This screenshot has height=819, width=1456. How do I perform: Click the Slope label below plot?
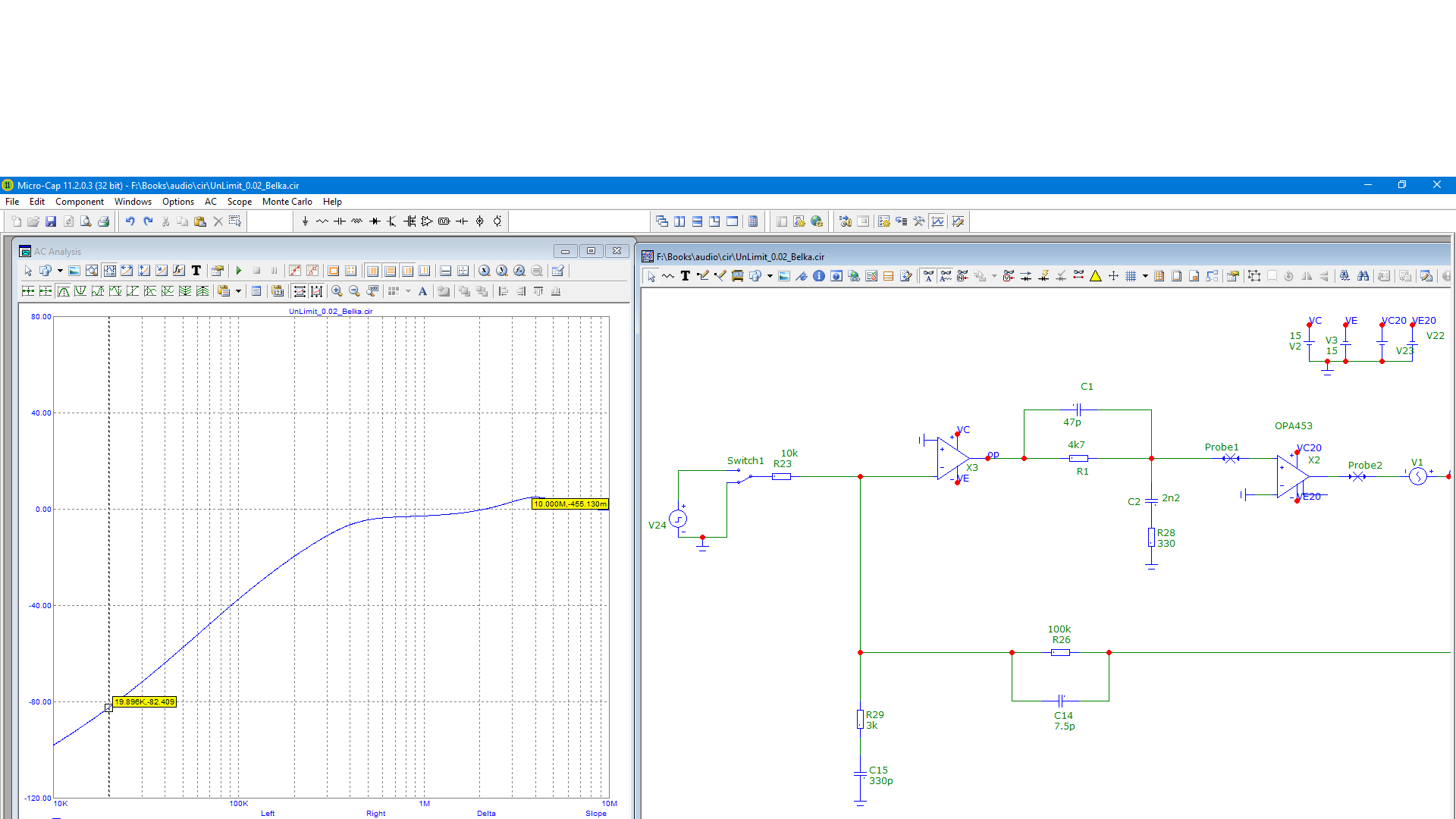click(596, 814)
